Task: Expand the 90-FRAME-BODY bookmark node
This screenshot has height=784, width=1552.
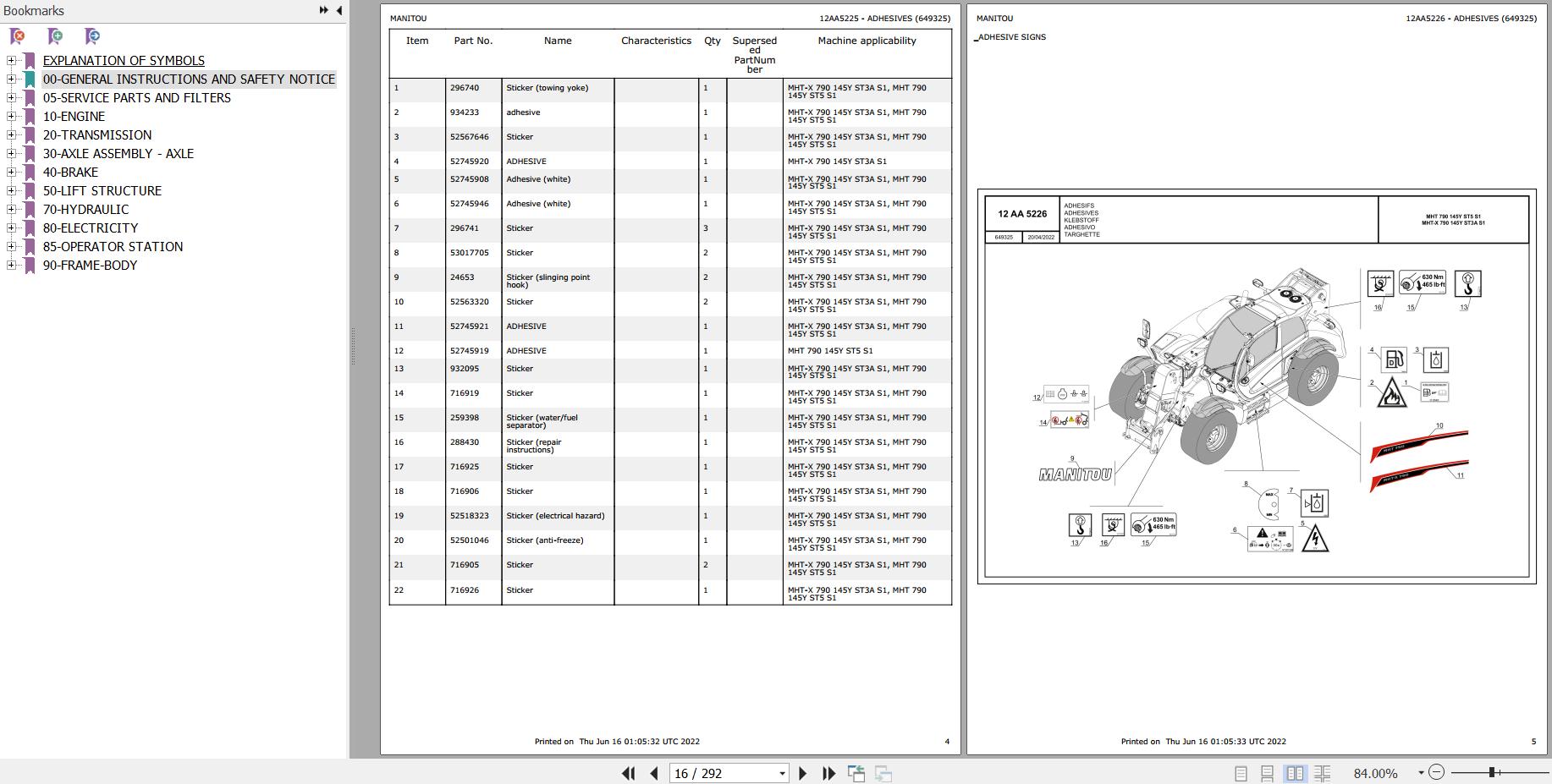Action: click(11, 266)
